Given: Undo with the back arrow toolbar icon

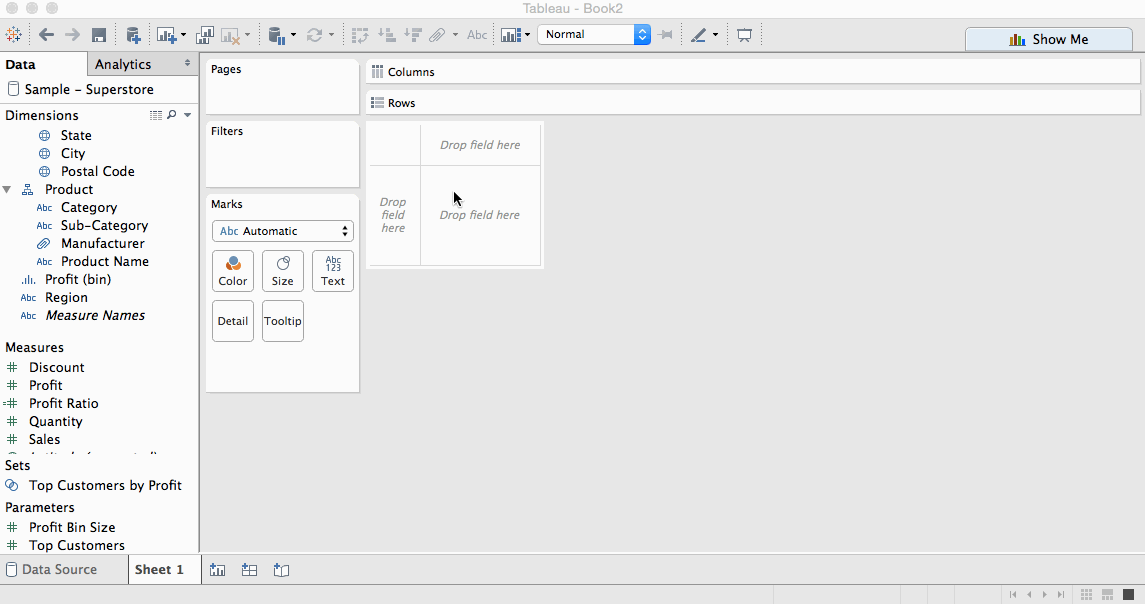Looking at the screenshot, I should (x=46, y=34).
